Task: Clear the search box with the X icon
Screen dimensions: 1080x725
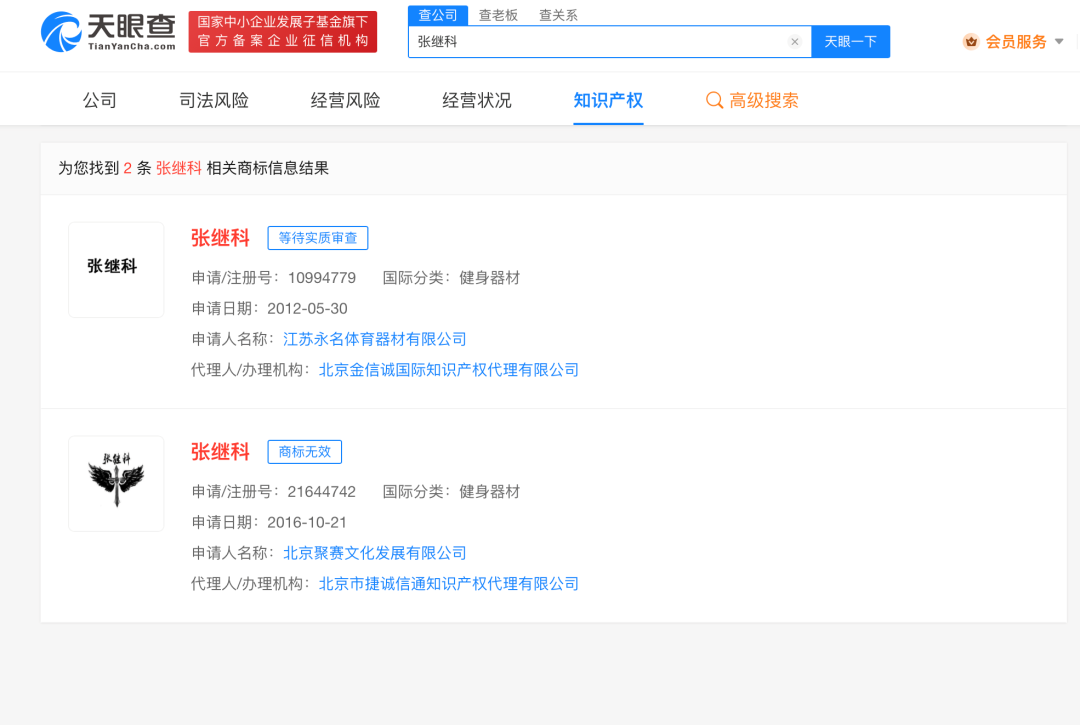Action: [x=794, y=42]
